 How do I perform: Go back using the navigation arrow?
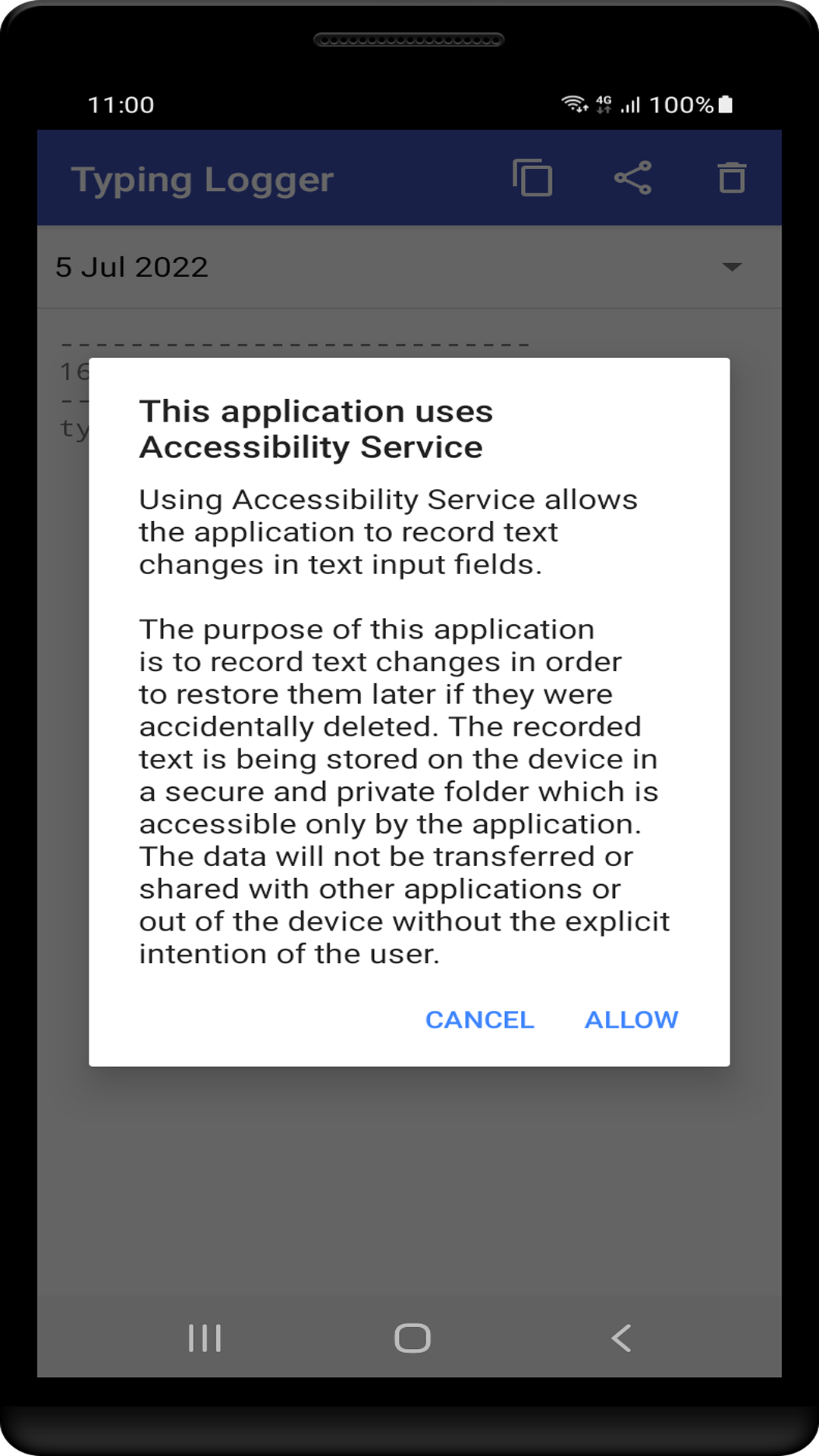point(621,1338)
